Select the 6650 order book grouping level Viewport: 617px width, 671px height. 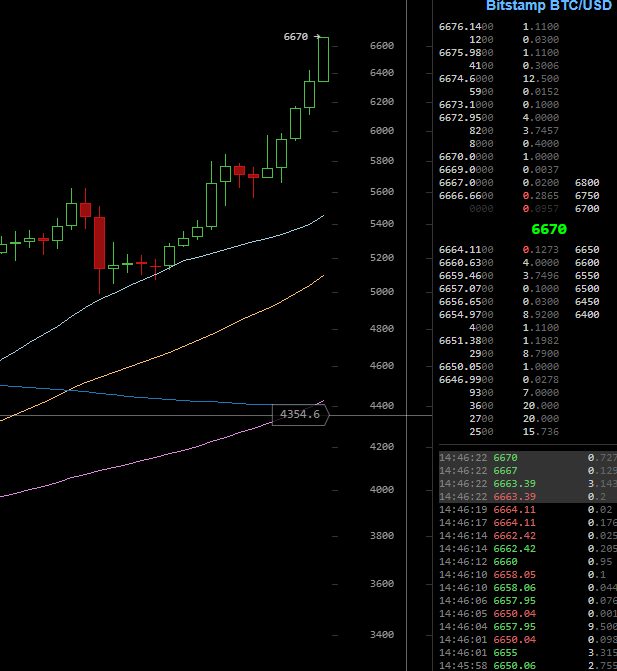[587, 249]
